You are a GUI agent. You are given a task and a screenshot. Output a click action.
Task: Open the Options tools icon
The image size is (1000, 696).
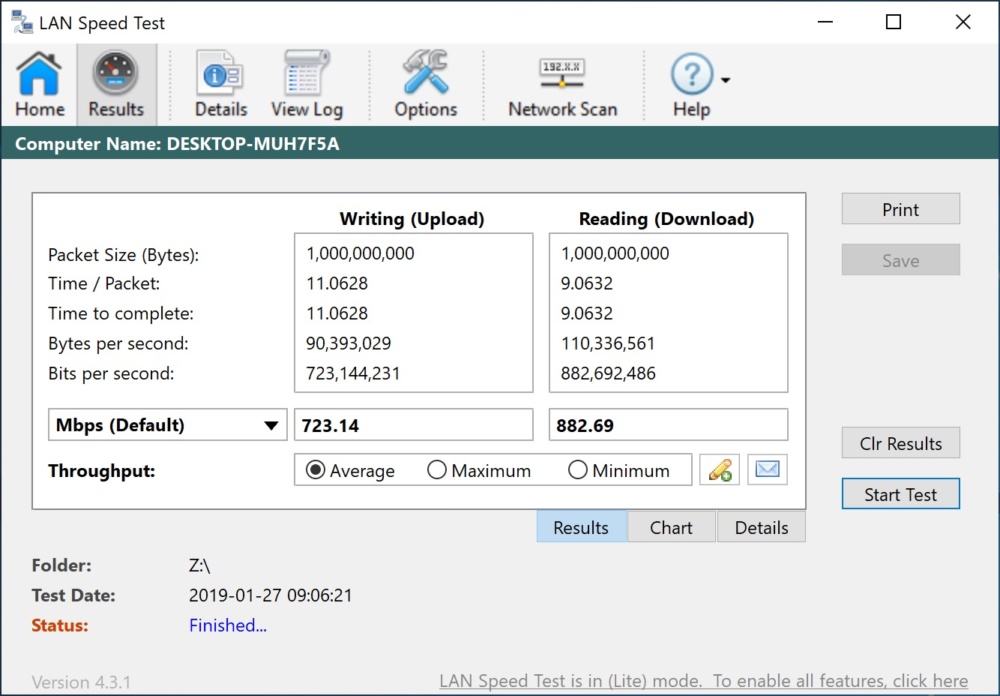425,84
